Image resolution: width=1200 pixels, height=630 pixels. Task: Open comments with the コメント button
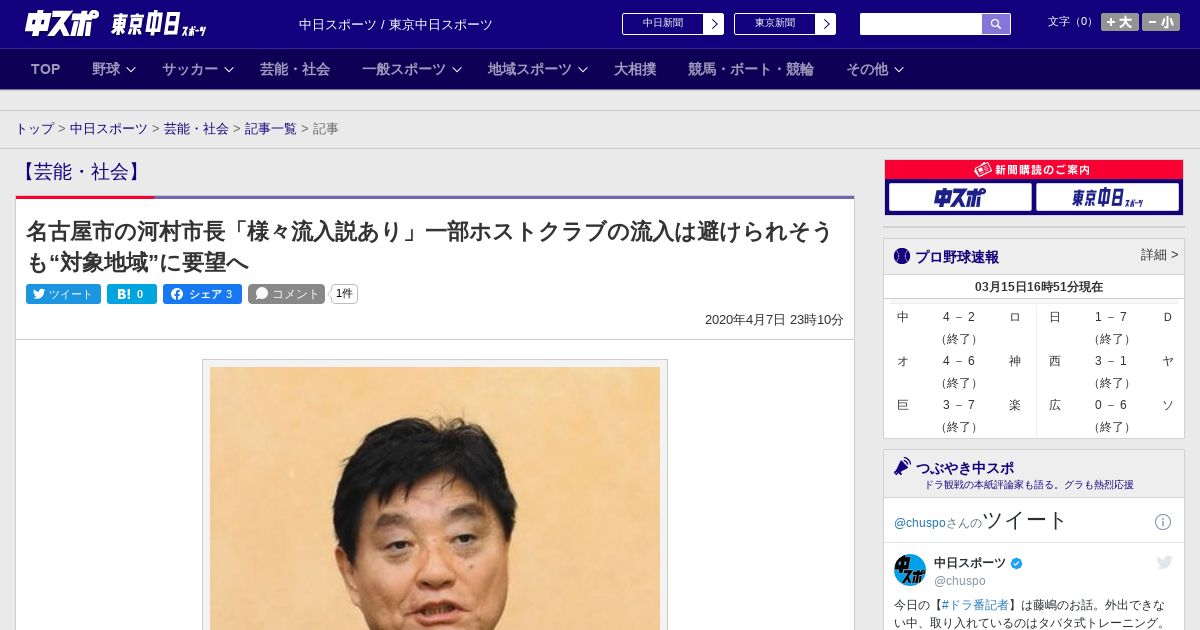coord(287,294)
